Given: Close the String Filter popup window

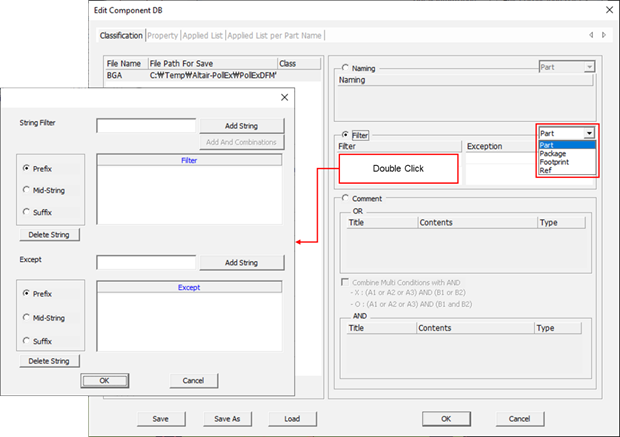Looking at the screenshot, I should tap(284, 97).
